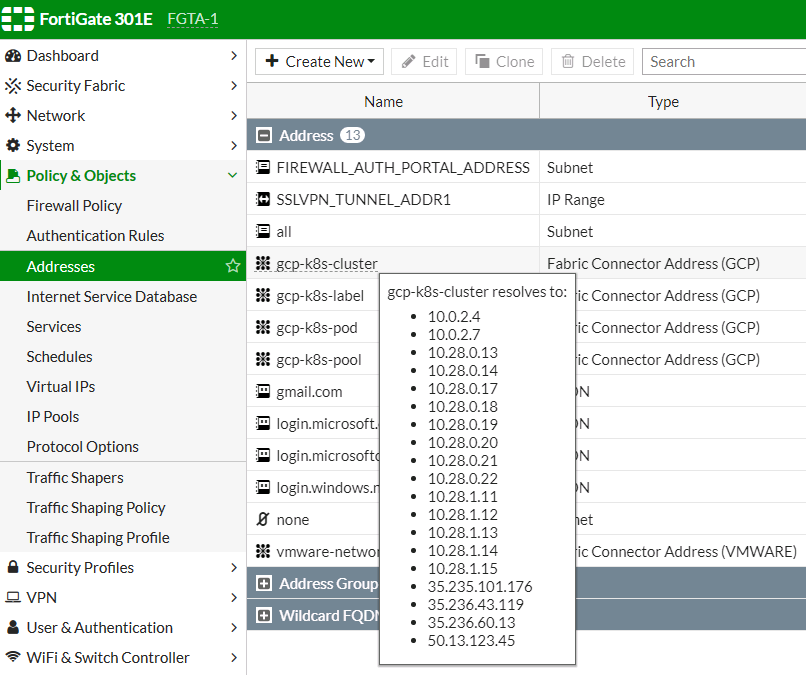Click the FGTA-1 link in the header
Image resolution: width=806 pixels, height=675 pixels.
coord(192,18)
